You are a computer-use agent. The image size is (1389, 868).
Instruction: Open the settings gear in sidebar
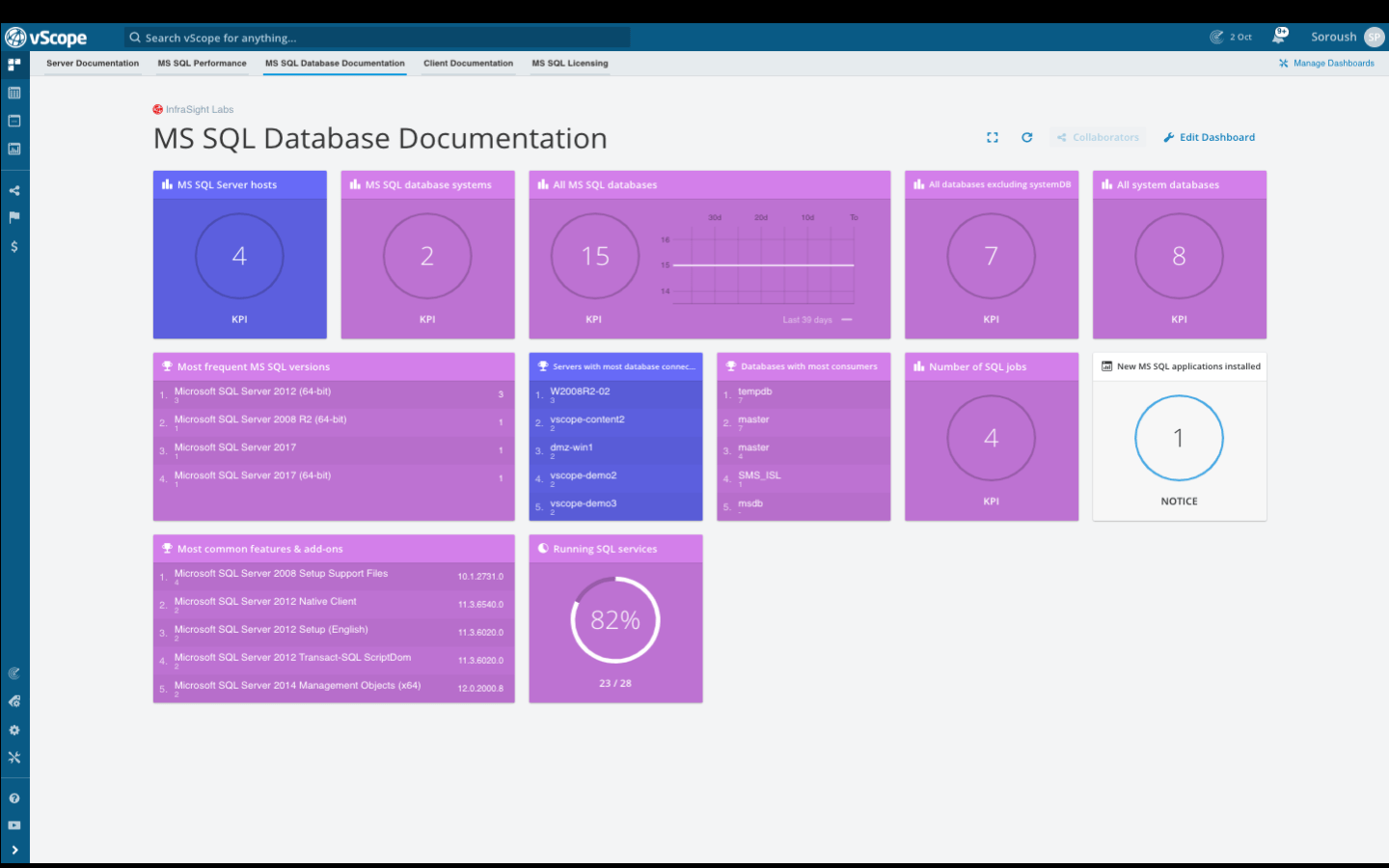(x=14, y=730)
